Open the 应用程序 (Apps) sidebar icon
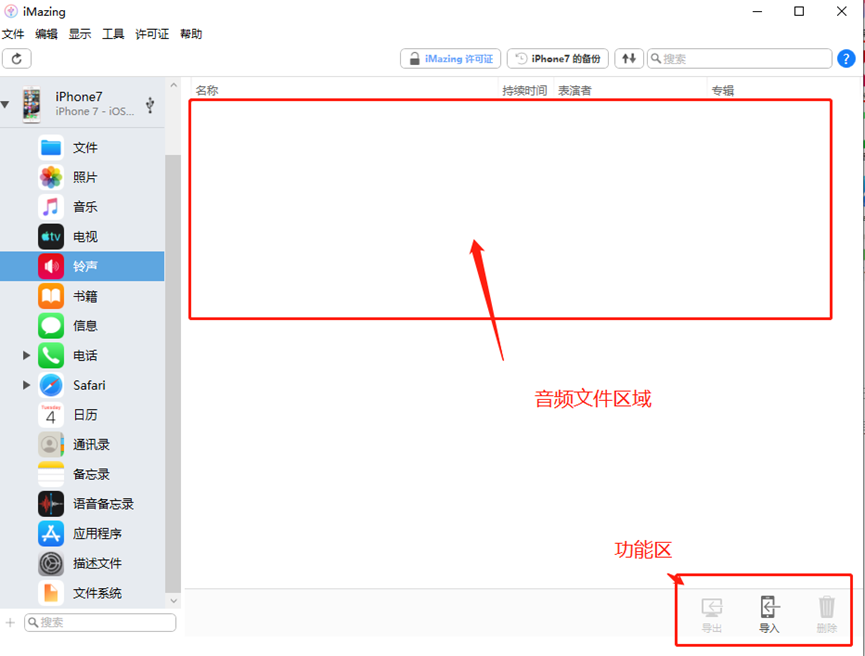 click(x=51, y=534)
